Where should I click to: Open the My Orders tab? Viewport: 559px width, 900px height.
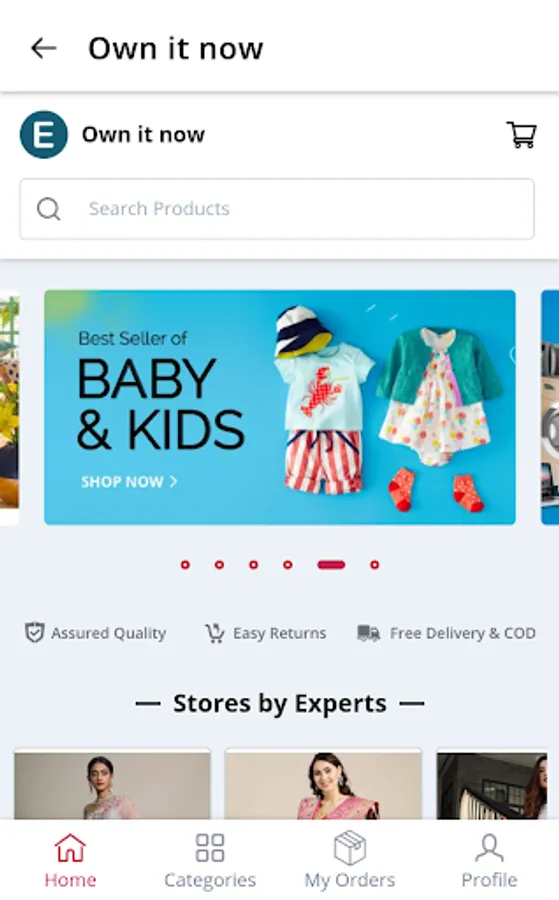(x=350, y=860)
